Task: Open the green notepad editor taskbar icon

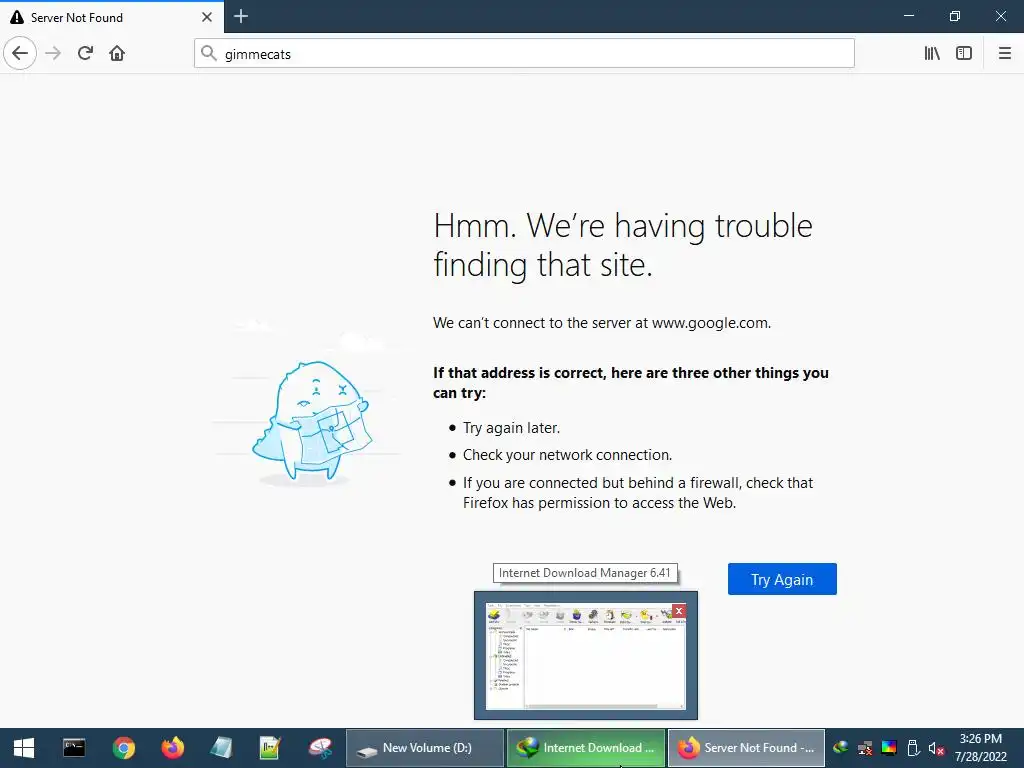Action: (x=270, y=748)
